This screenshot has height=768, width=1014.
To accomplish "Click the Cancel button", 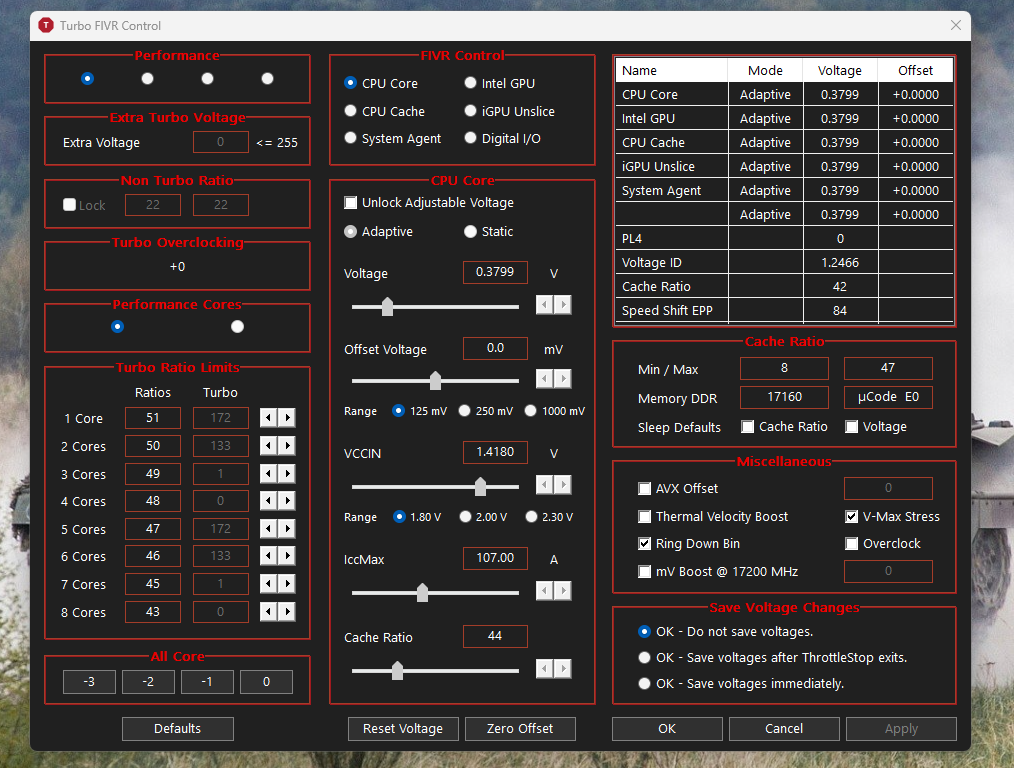I will click(784, 729).
